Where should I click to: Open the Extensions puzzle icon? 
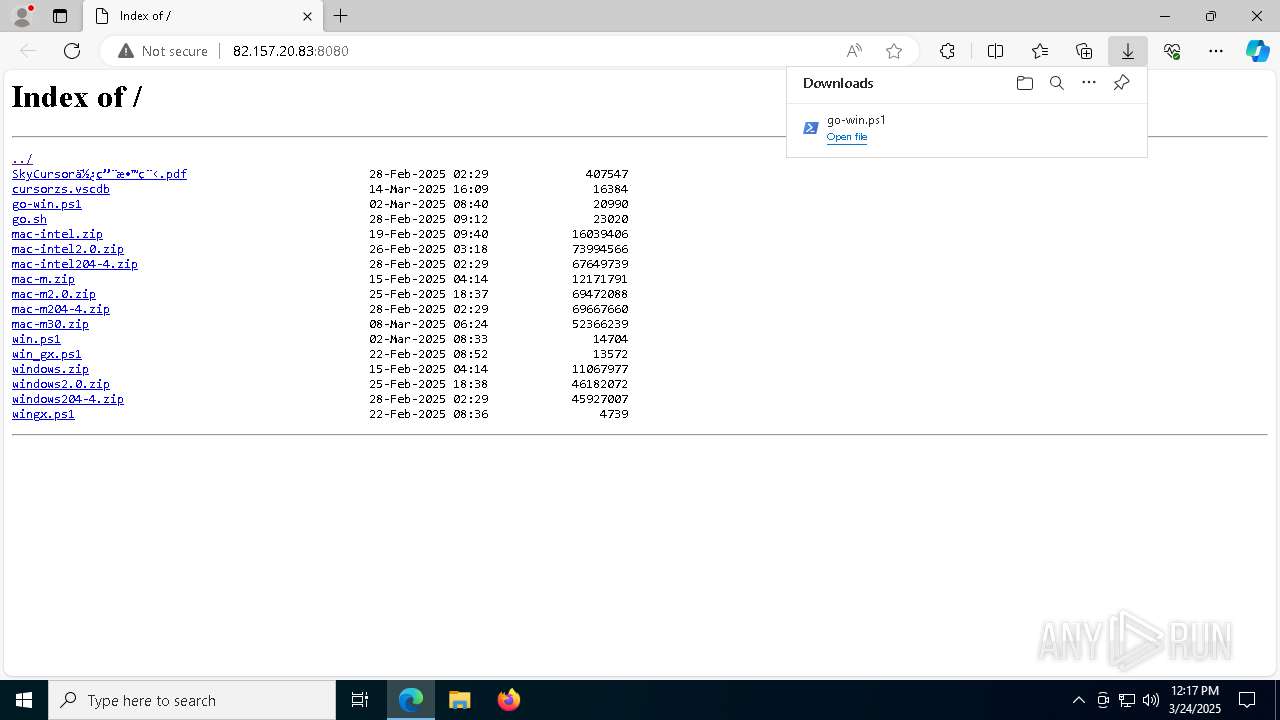[947, 51]
